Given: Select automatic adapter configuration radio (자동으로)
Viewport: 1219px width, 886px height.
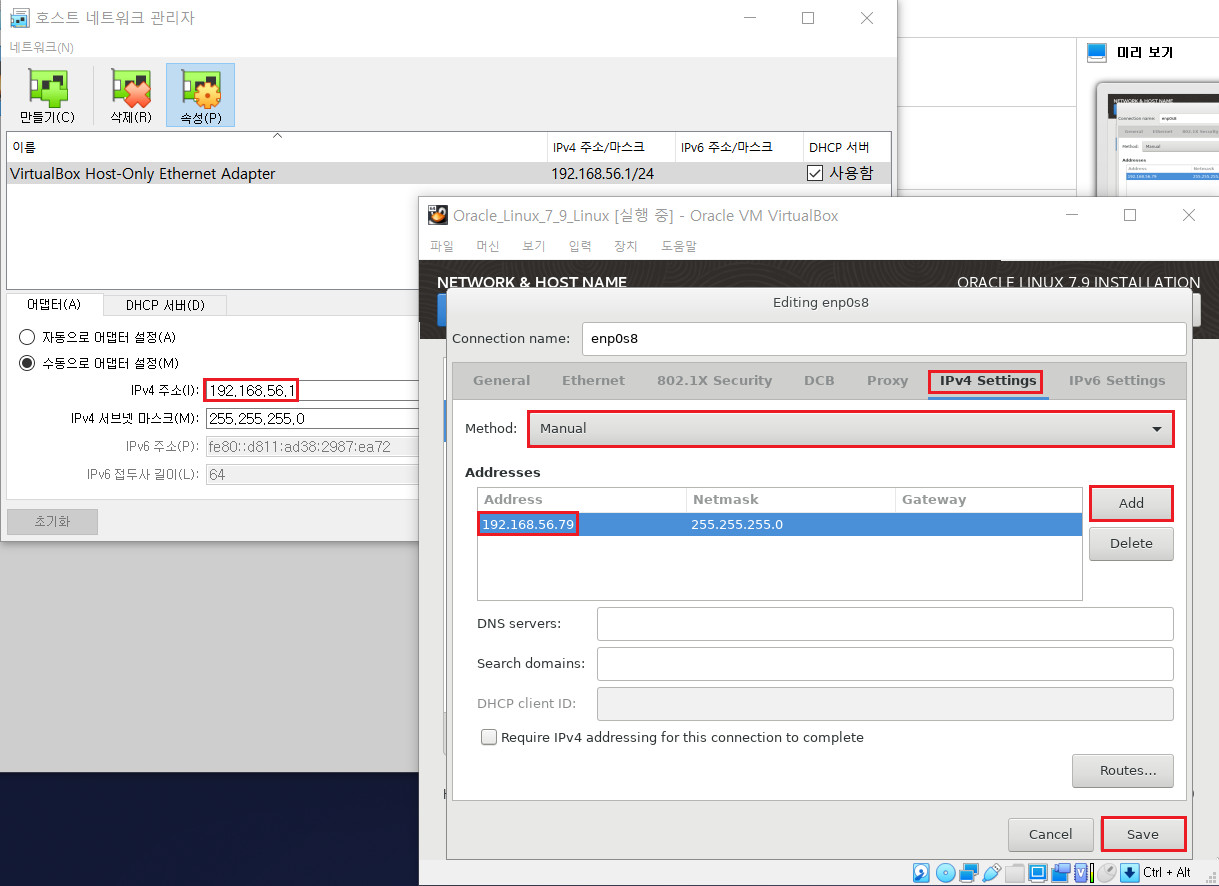Looking at the screenshot, I should click(x=27, y=337).
